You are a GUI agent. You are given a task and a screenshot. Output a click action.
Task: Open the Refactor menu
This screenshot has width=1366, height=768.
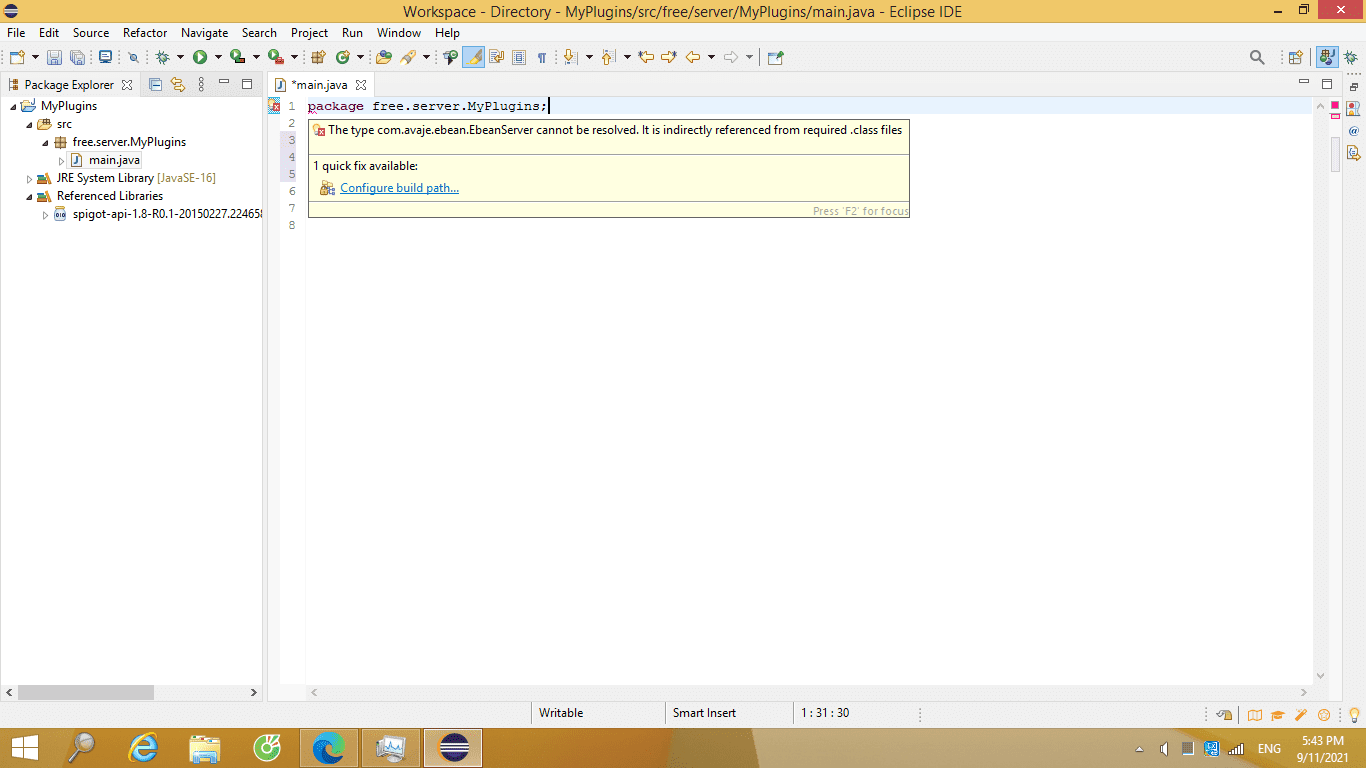pos(145,33)
